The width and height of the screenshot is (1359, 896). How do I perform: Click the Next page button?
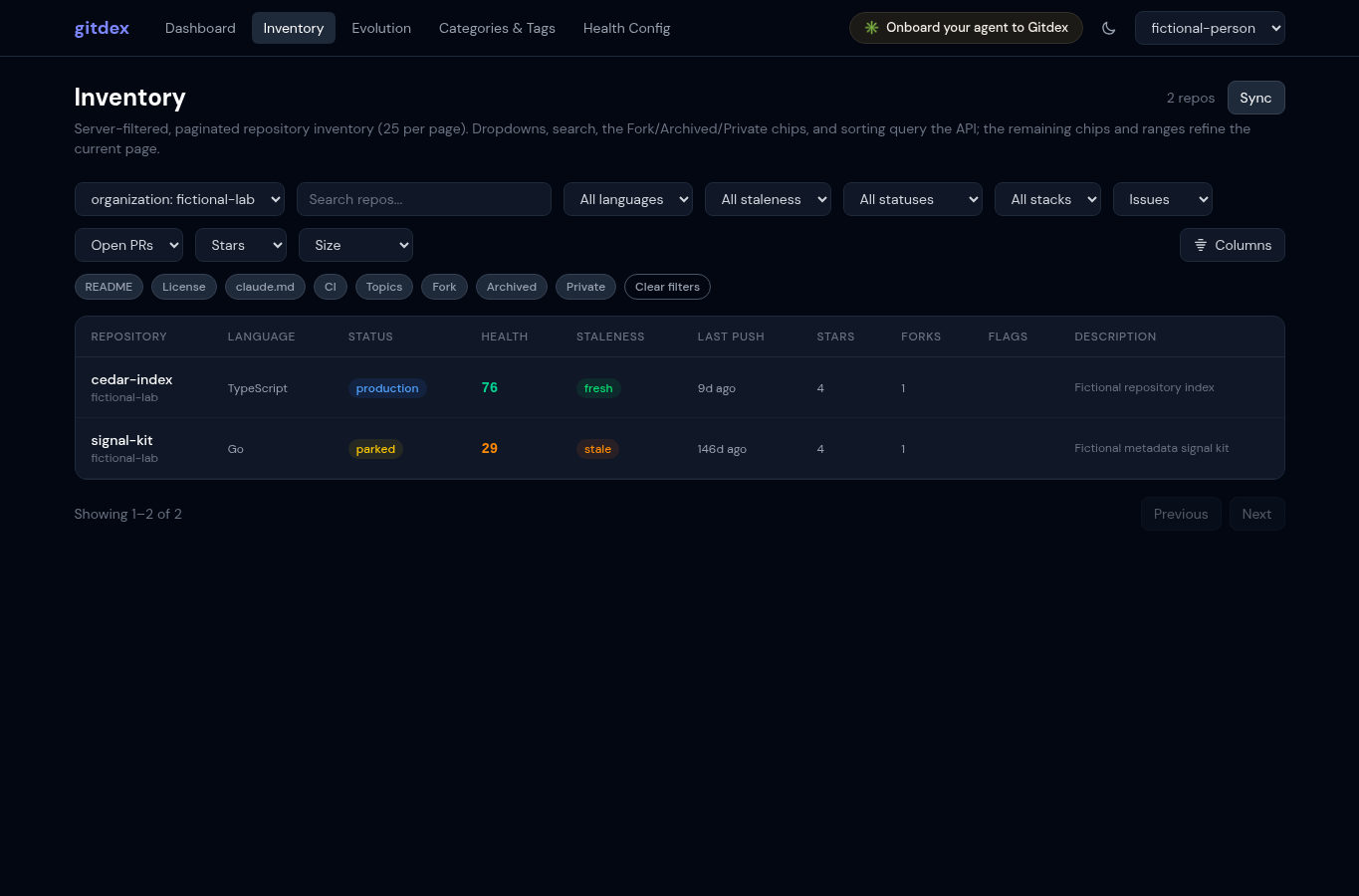coord(1256,514)
